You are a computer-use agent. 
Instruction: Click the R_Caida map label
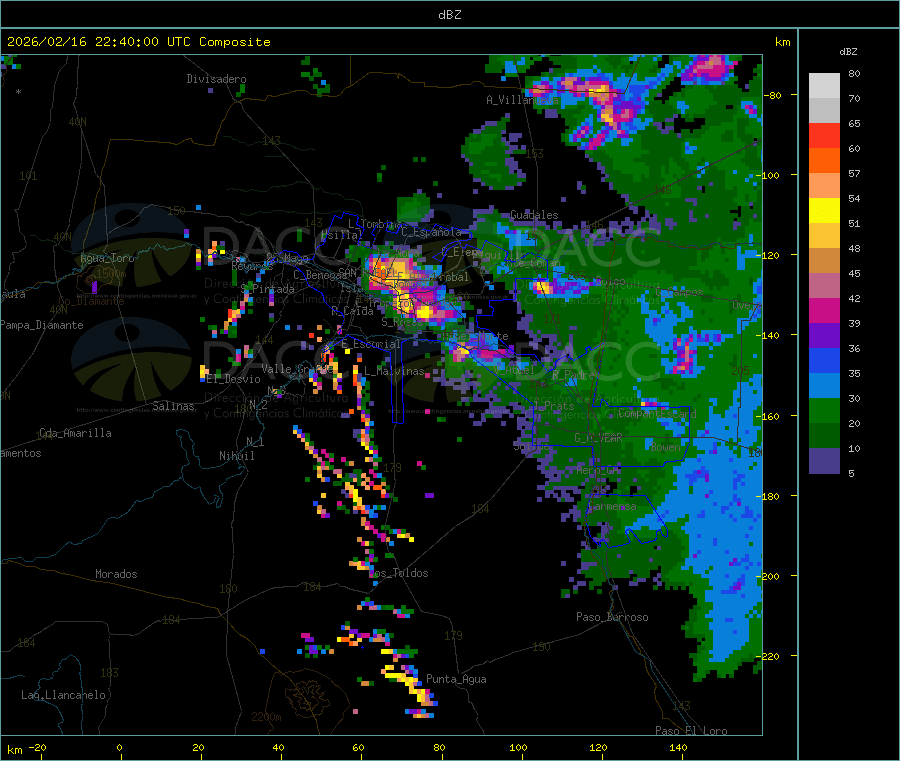(x=352, y=311)
